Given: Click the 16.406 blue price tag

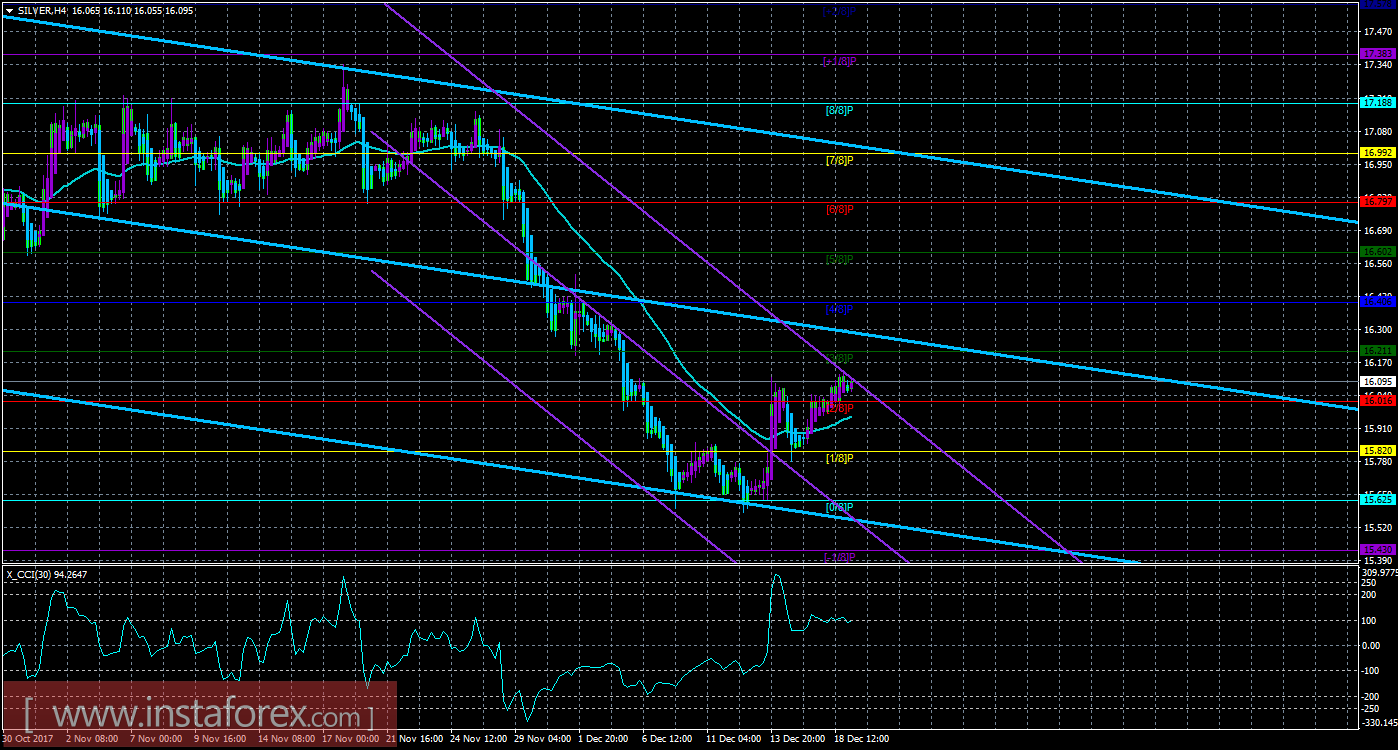Looking at the screenshot, I should click(1376, 300).
